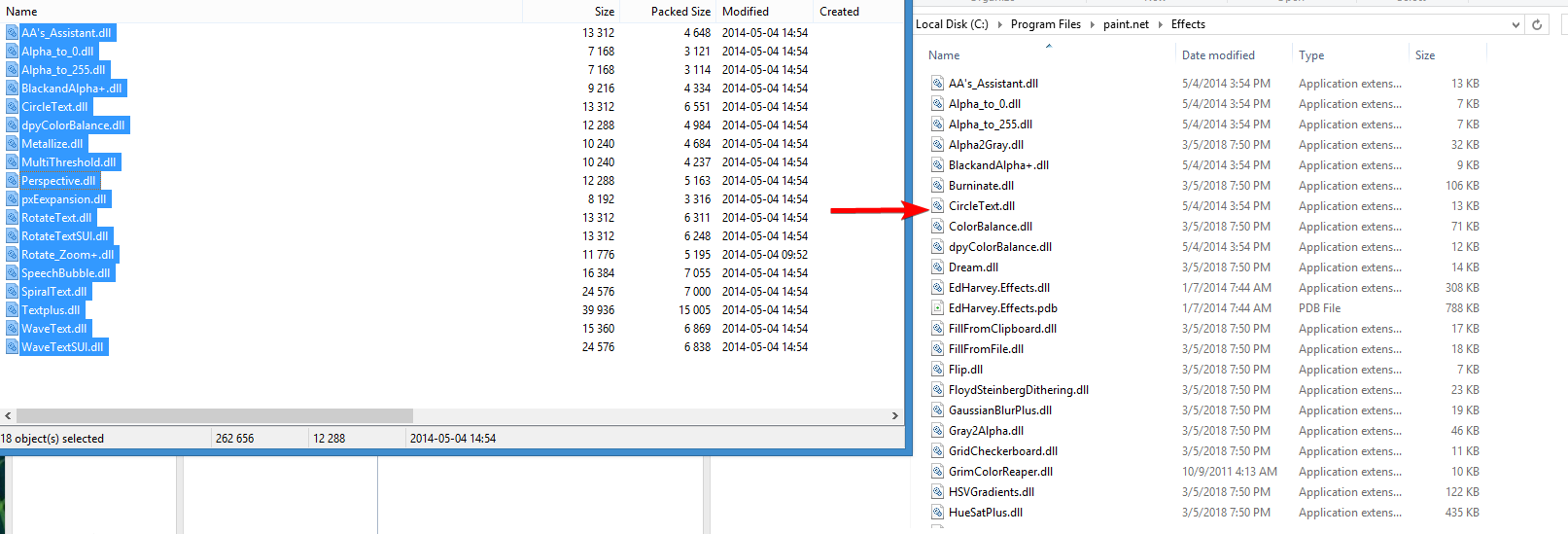
Task: Click EdHarvey.Effects.dll icon in Explorer
Action: click(938, 288)
